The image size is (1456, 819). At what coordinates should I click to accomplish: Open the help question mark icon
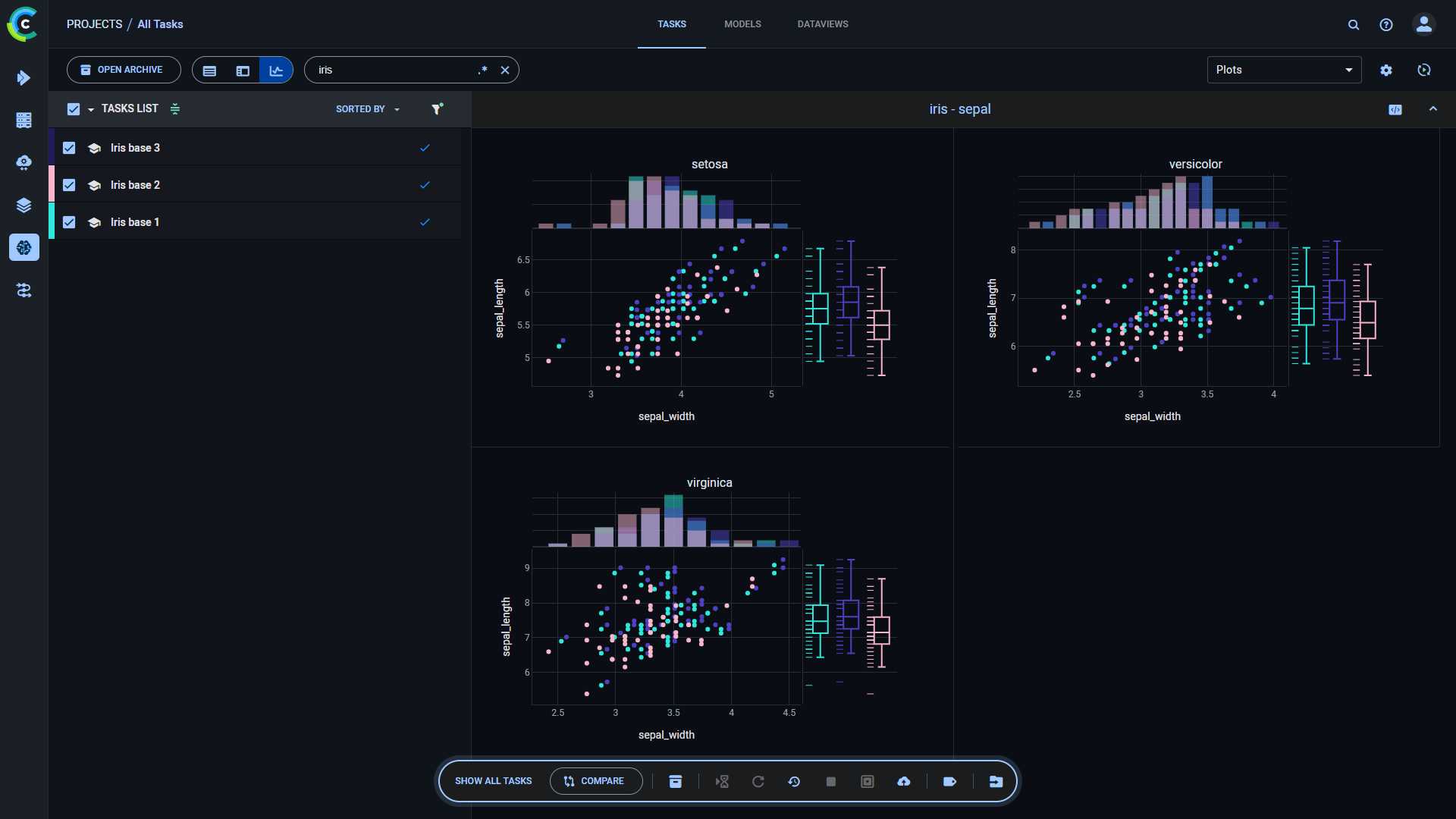[x=1386, y=24]
